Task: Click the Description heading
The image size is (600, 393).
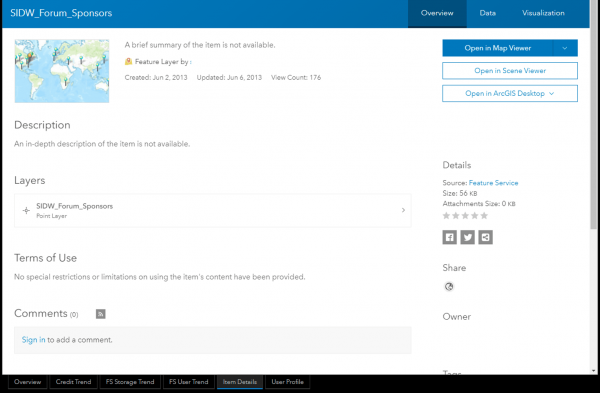Action: [42, 125]
